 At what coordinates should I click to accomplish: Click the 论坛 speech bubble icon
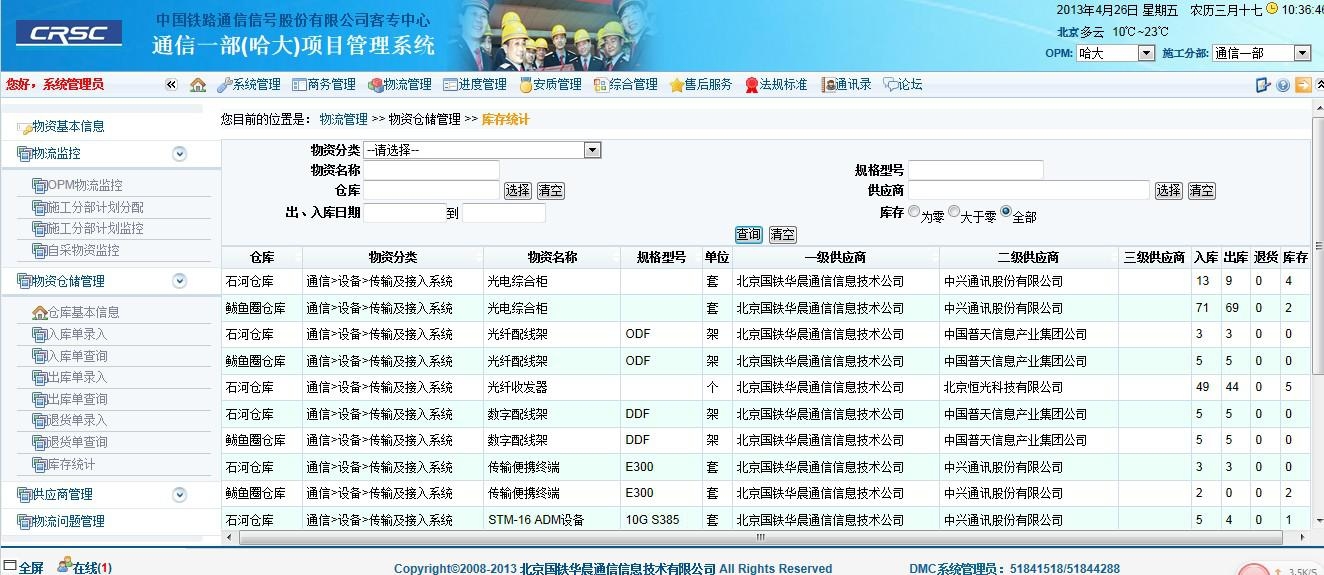pos(890,85)
